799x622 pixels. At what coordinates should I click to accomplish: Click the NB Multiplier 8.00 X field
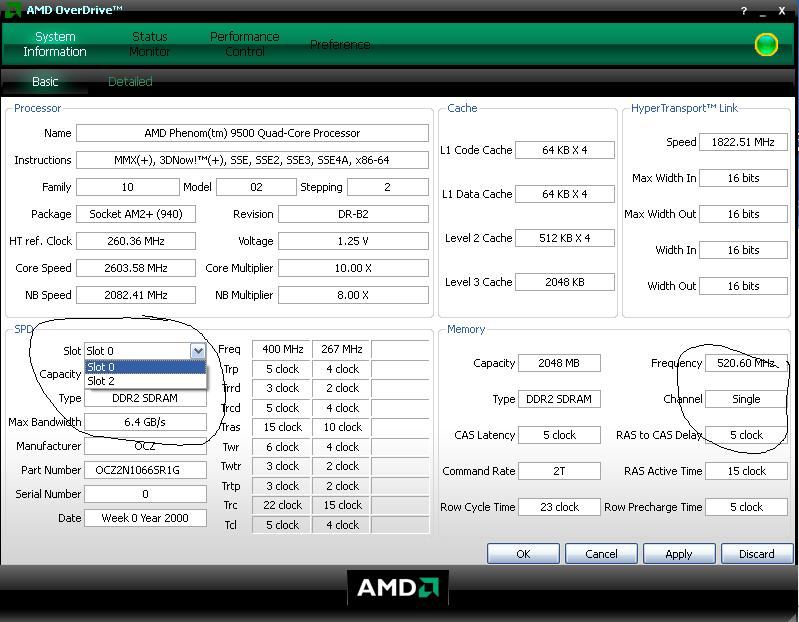click(x=353, y=295)
